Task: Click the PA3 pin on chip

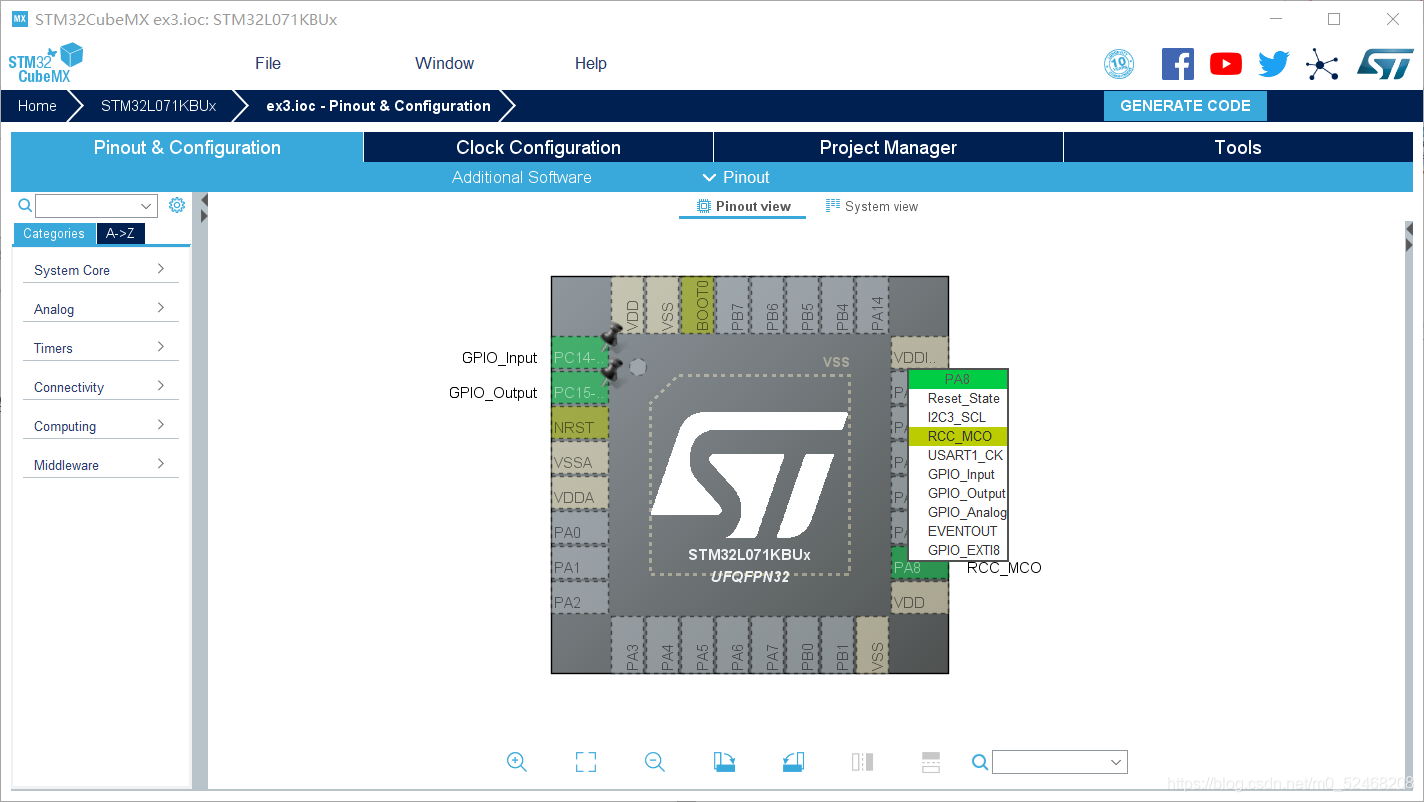Action: tap(628, 645)
